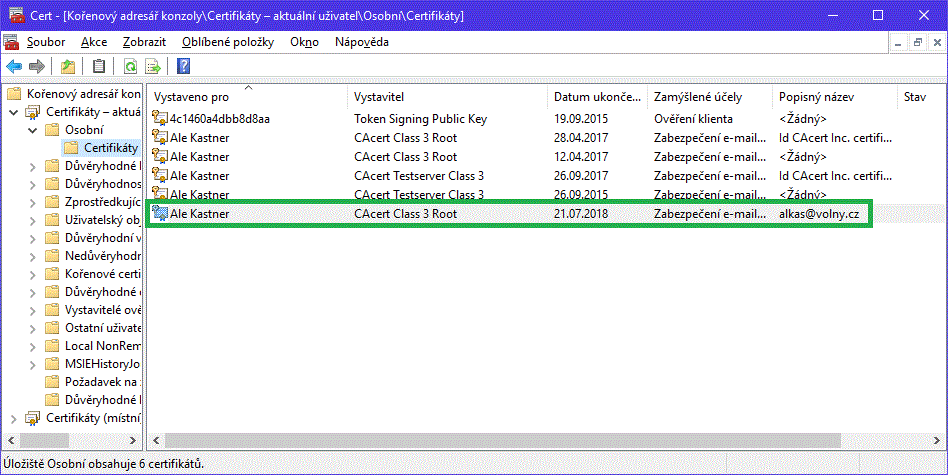
Task: Click the Forward arrow toolbar icon
Action: click(x=37, y=67)
